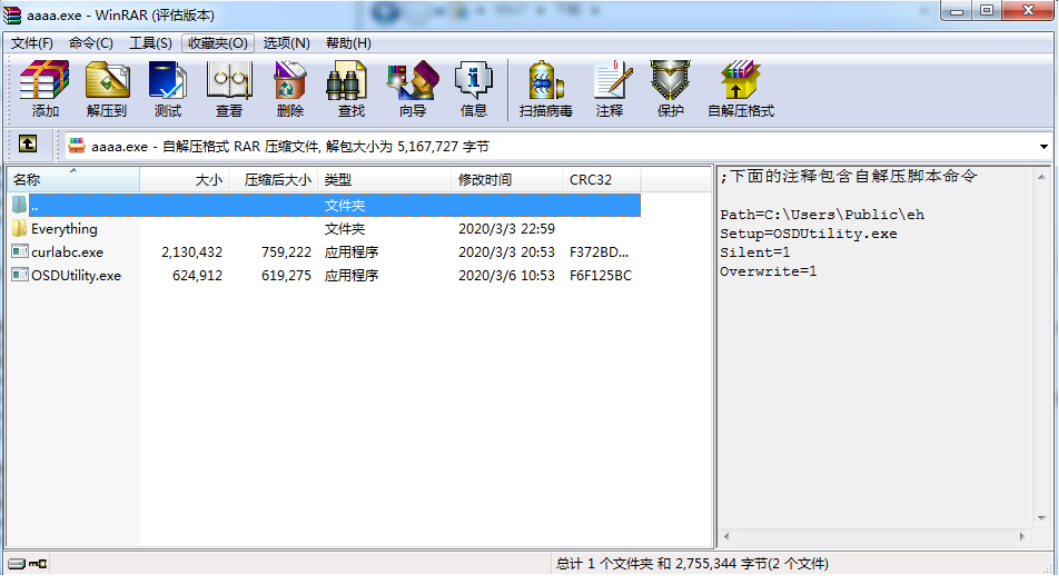The height and width of the screenshot is (576, 1059).
Task: Select the OSDUtility.exe file name
Action: [x=76, y=276]
